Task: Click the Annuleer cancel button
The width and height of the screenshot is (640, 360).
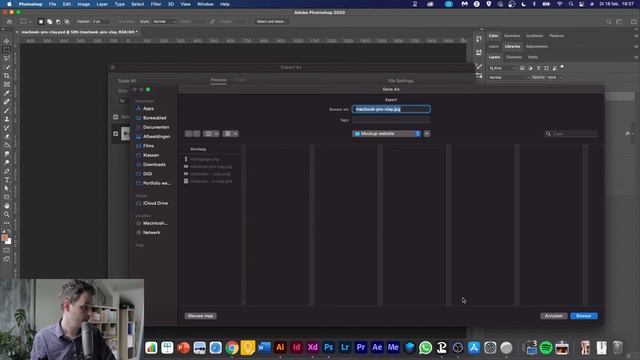Action: pos(553,316)
